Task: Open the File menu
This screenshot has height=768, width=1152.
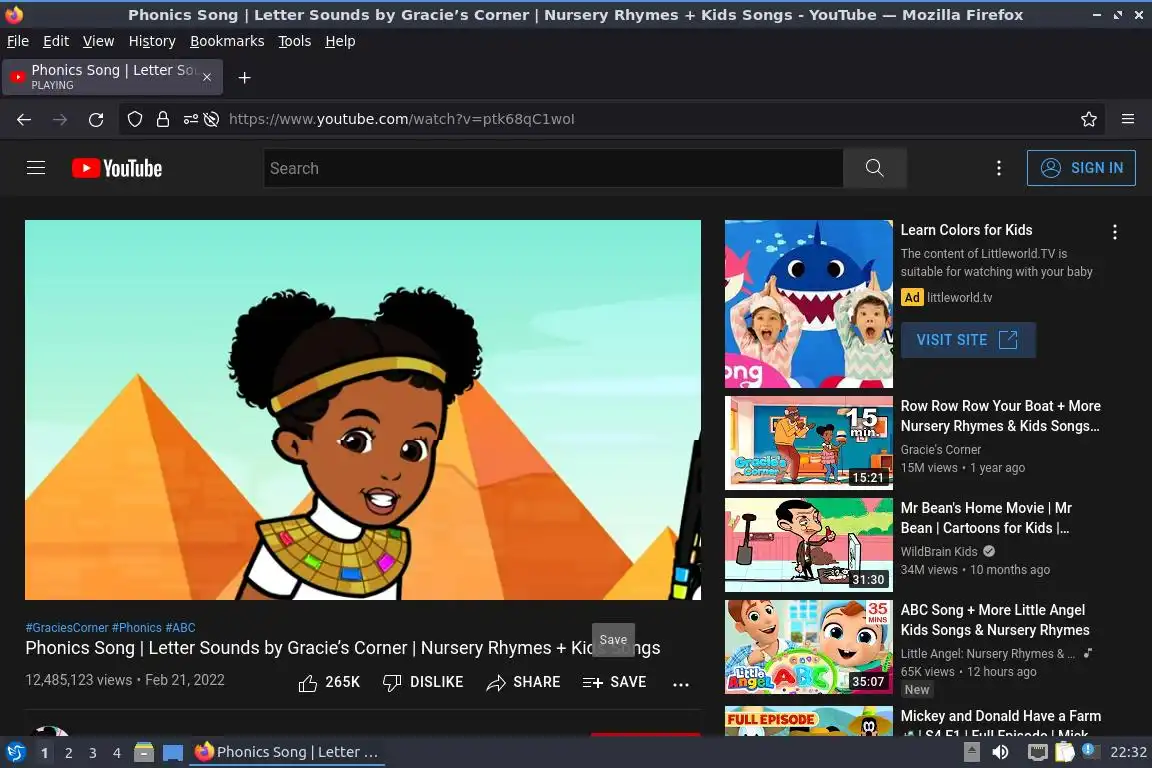Action: click(18, 41)
